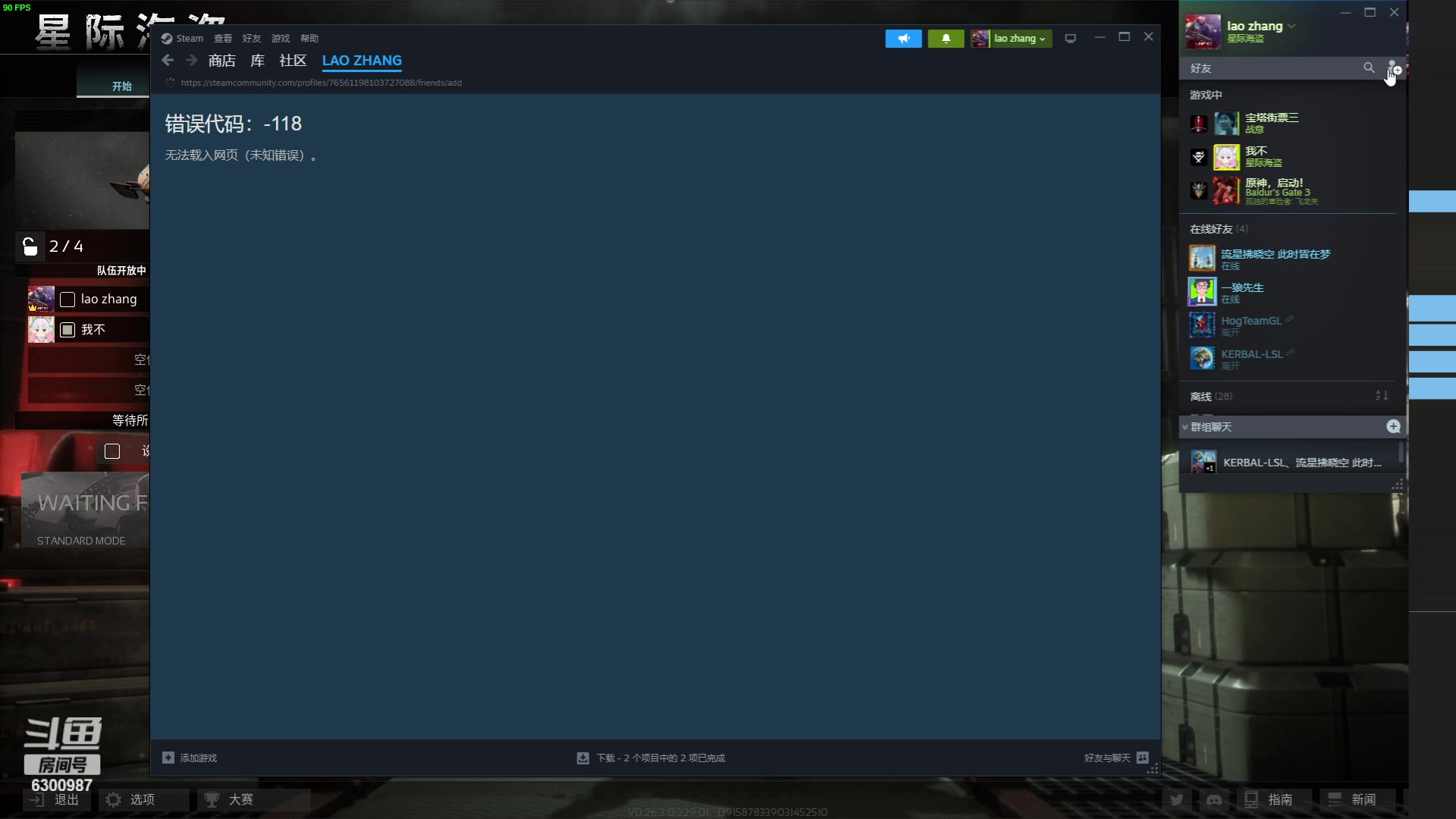Click the plus icon to create a group chat
This screenshot has width=1456, height=819.
click(1393, 427)
